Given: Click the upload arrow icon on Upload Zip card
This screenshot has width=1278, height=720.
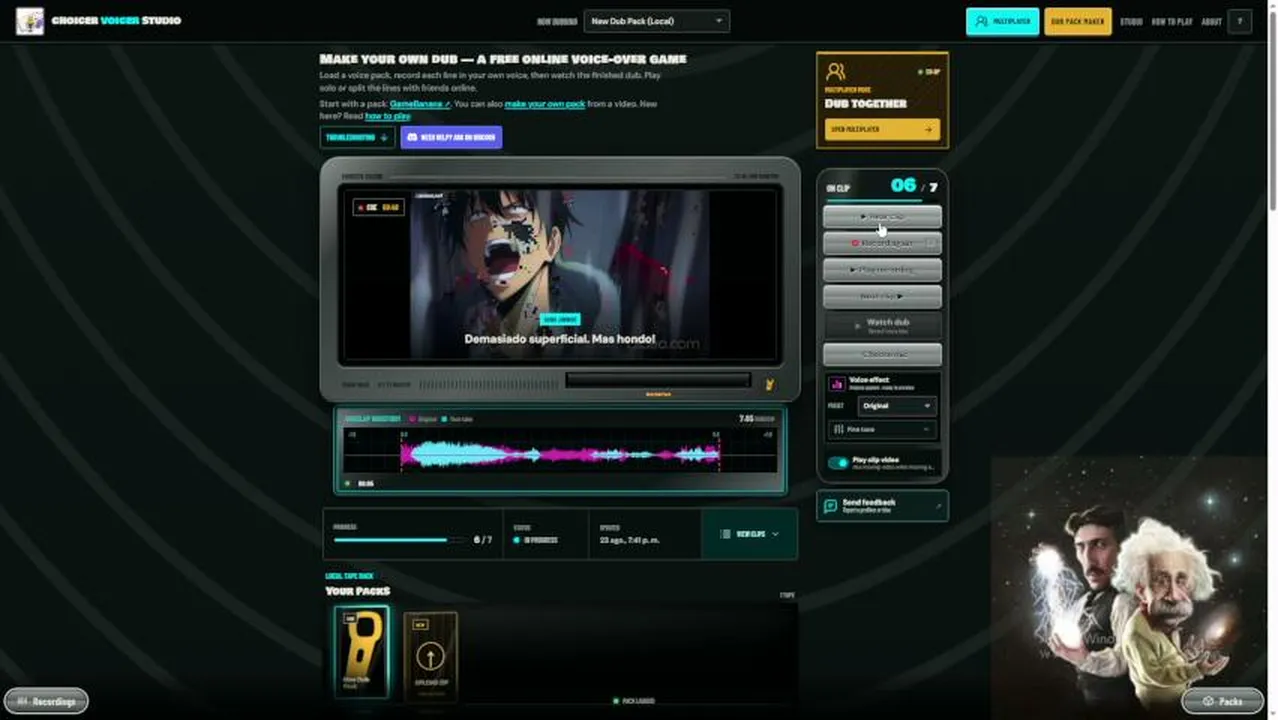Looking at the screenshot, I should pyautogui.click(x=430, y=658).
